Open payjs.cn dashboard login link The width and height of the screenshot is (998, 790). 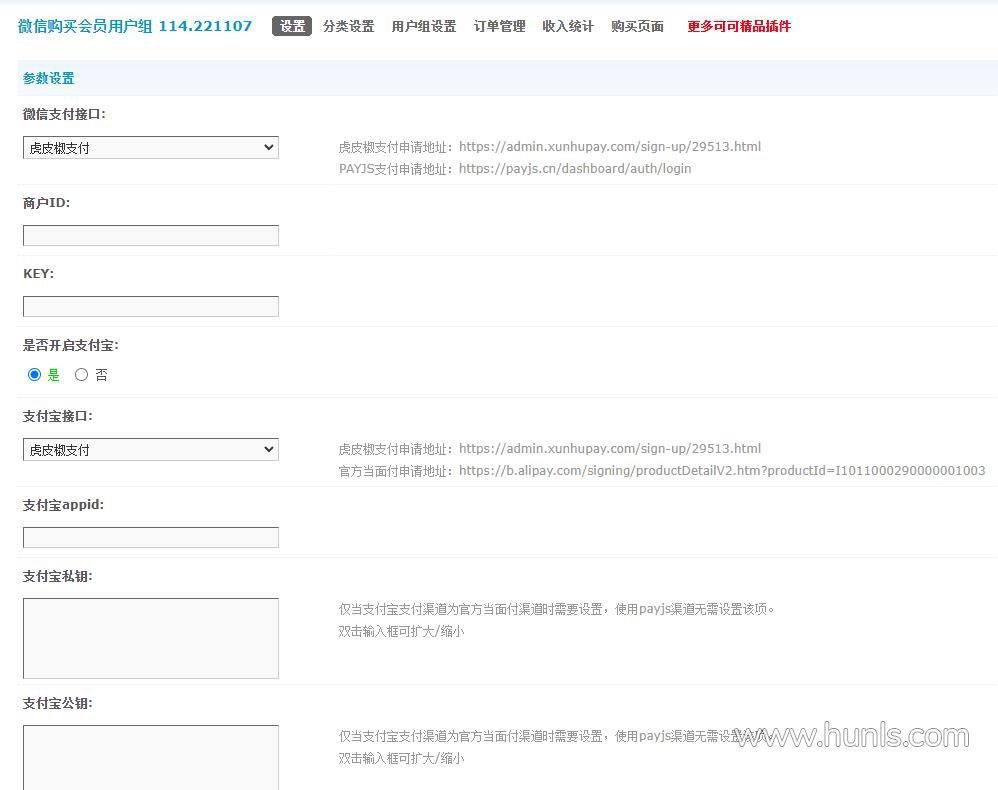point(575,169)
